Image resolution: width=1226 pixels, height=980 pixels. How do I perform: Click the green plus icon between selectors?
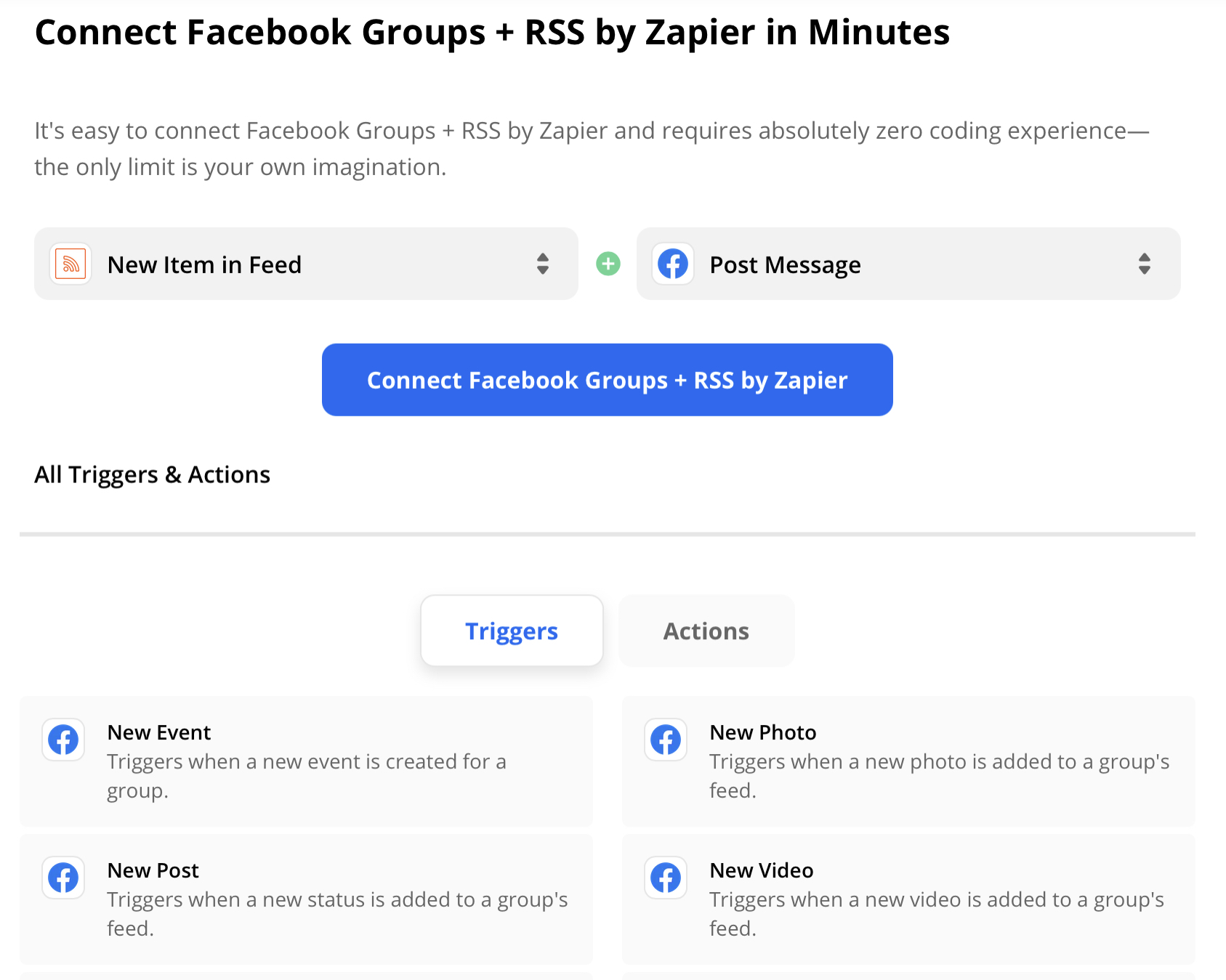tap(608, 264)
